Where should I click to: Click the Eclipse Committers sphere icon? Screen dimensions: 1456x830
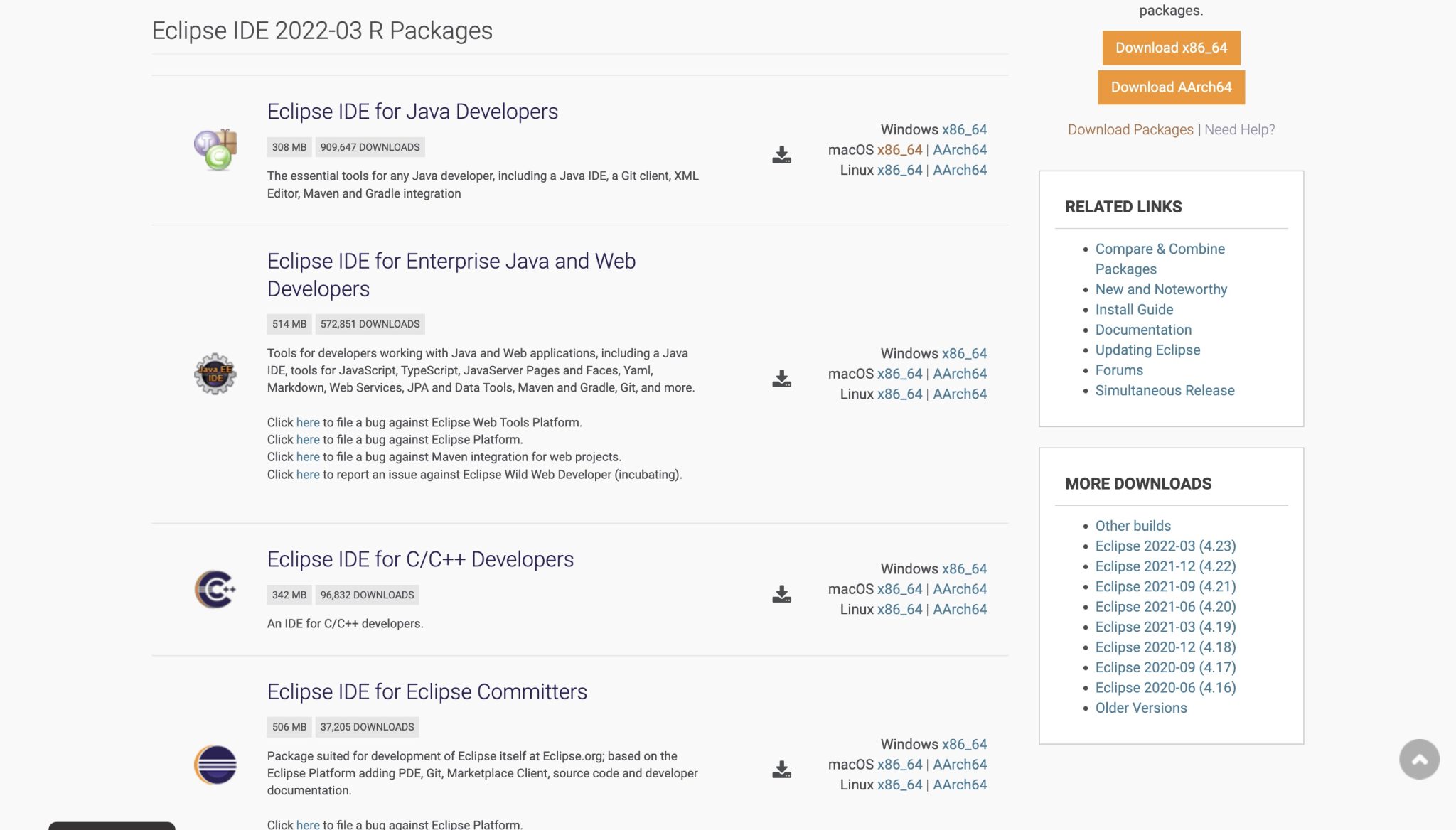215,765
